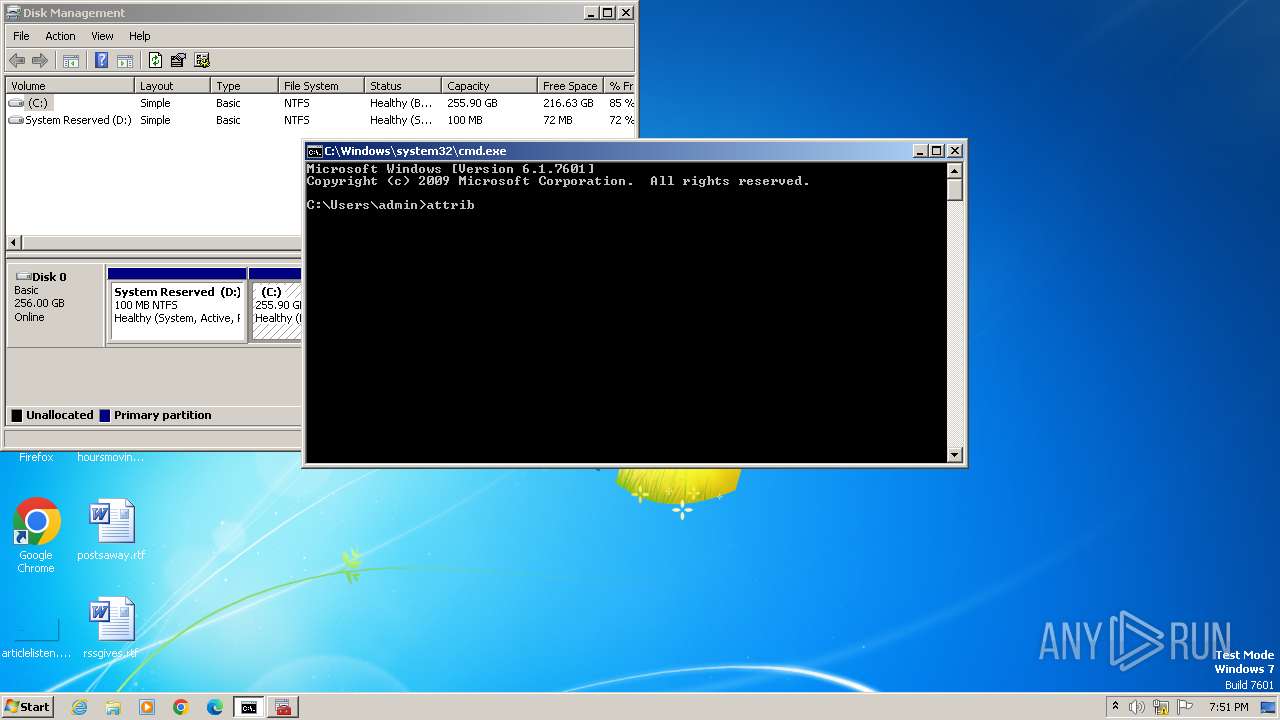Launch Windows Media Player from the taskbar
The image size is (1280, 720).
(147, 707)
